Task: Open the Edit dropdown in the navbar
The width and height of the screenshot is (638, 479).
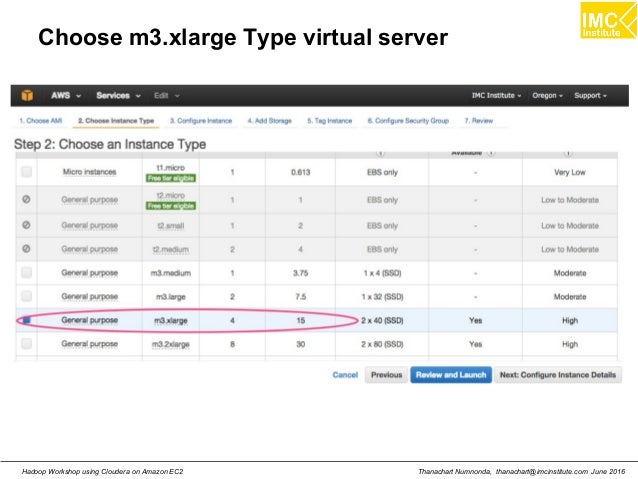Action: tap(166, 95)
